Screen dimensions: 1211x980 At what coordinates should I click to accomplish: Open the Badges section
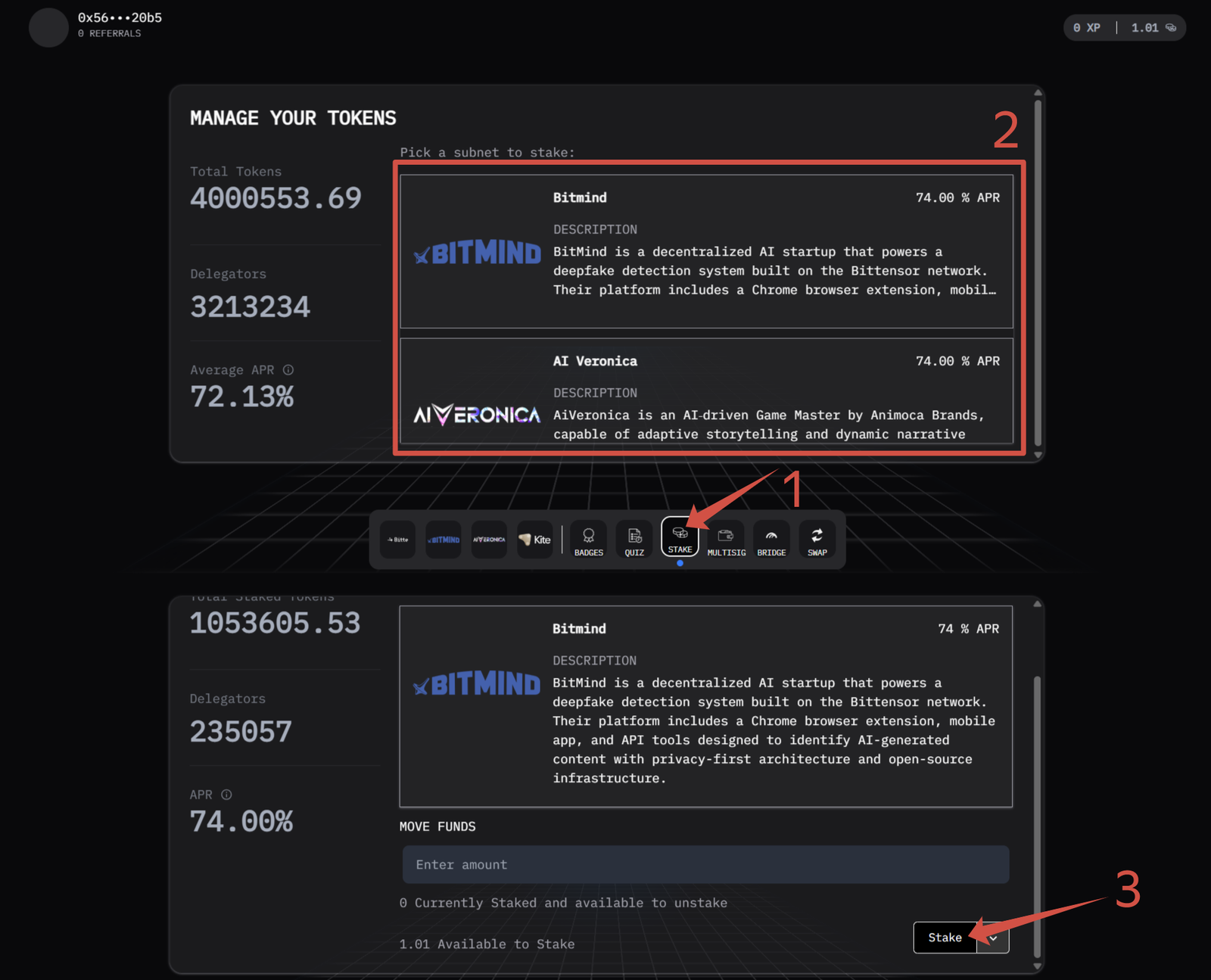[588, 540]
